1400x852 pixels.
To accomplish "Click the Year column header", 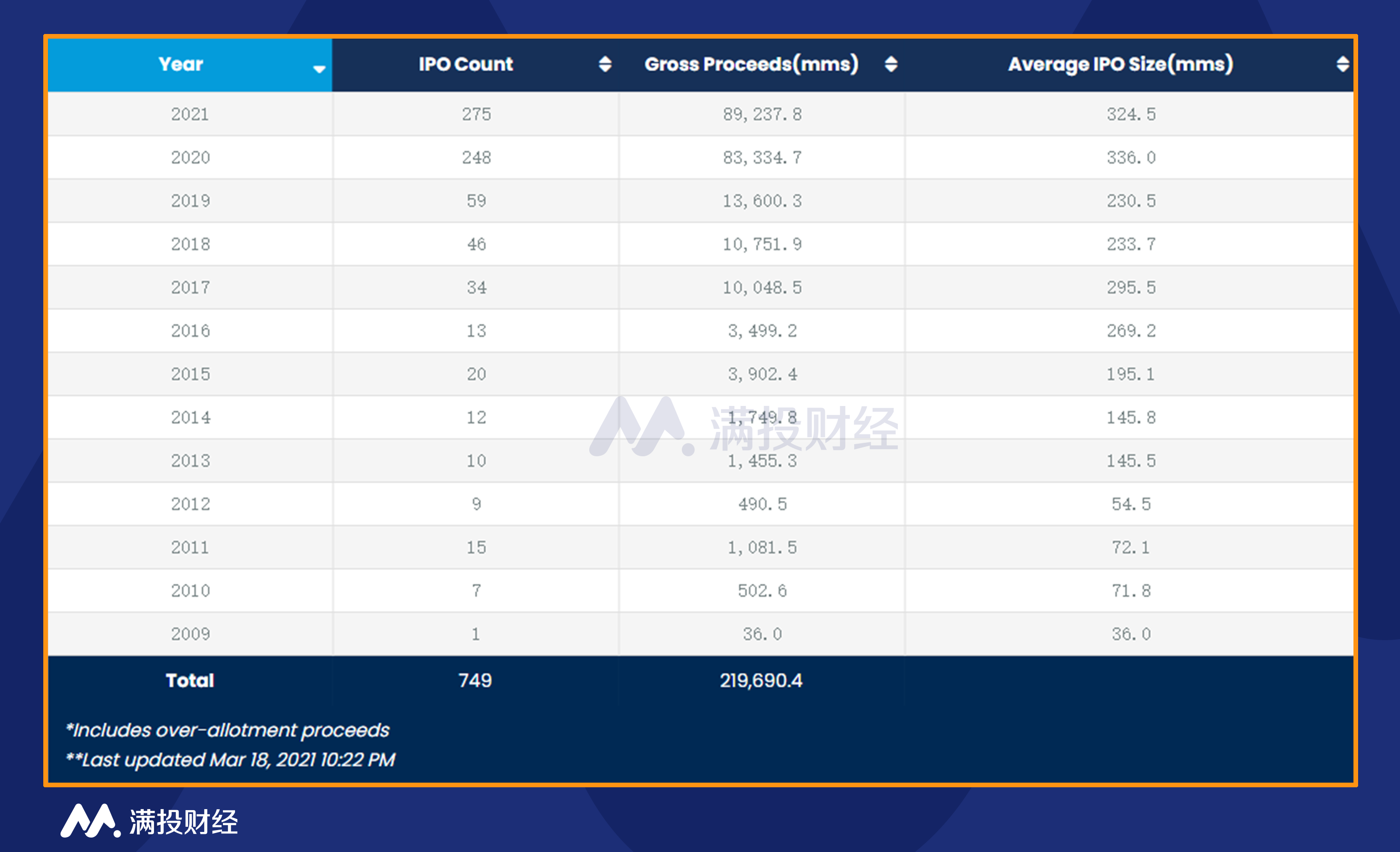I will [181, 64].
